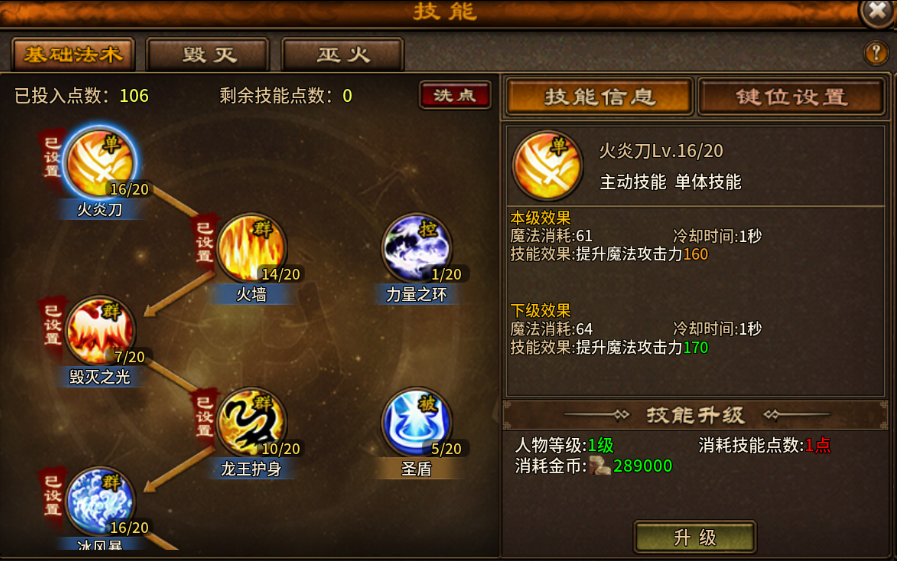
Task: Switch to the 毁灭 tab
Action: coord(208,55)
